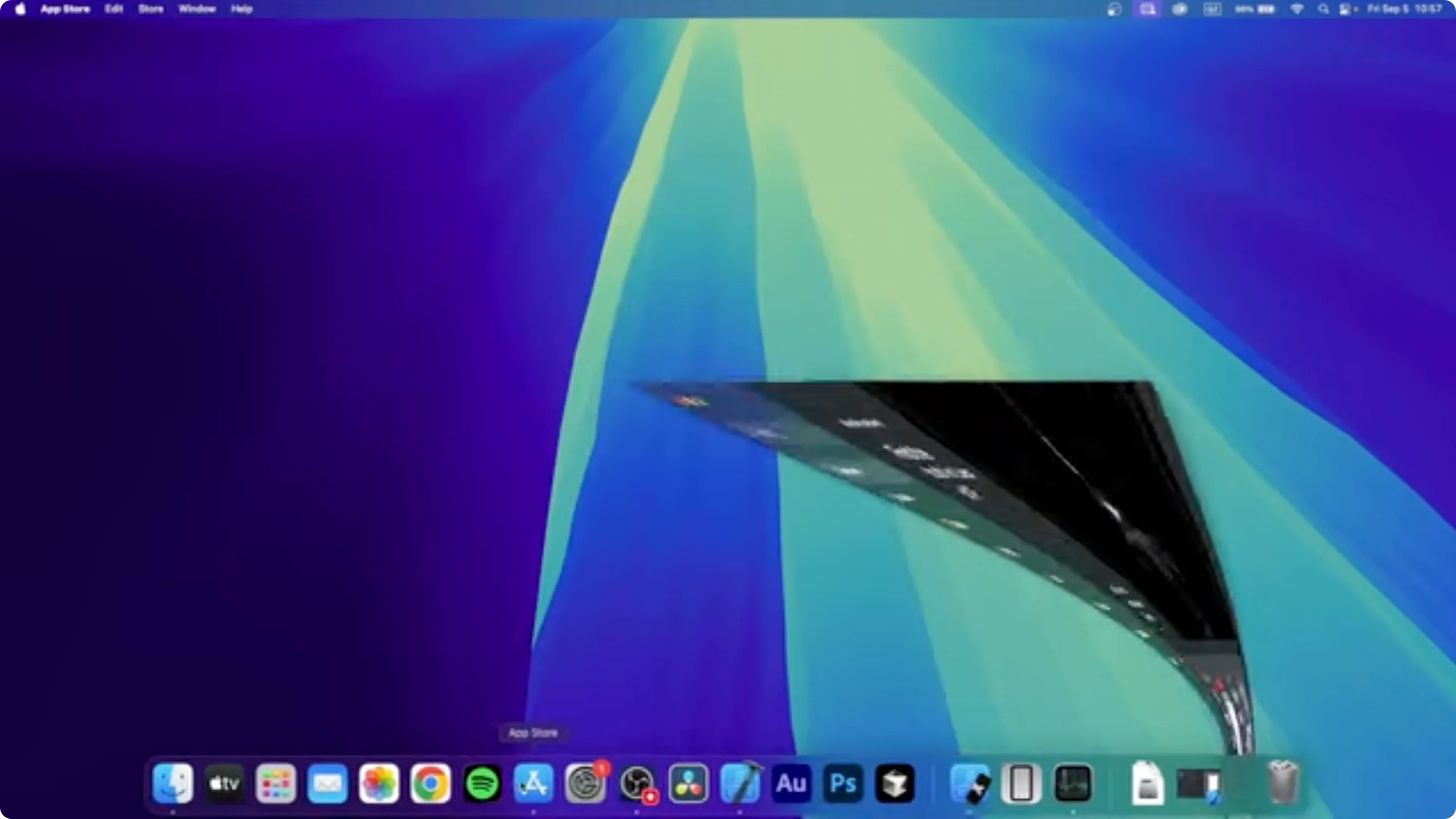
Task: Launch the Photos app
Action: coord(378,783)
